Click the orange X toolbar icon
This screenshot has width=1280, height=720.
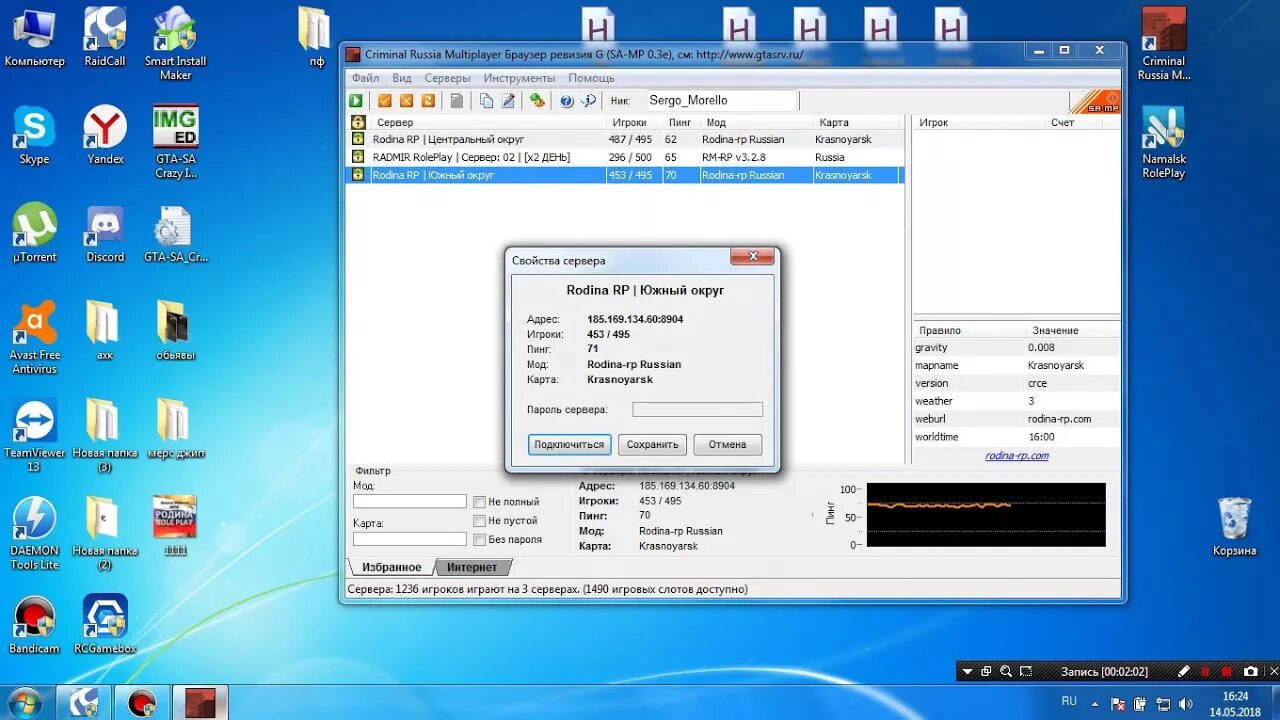(406, 101)
